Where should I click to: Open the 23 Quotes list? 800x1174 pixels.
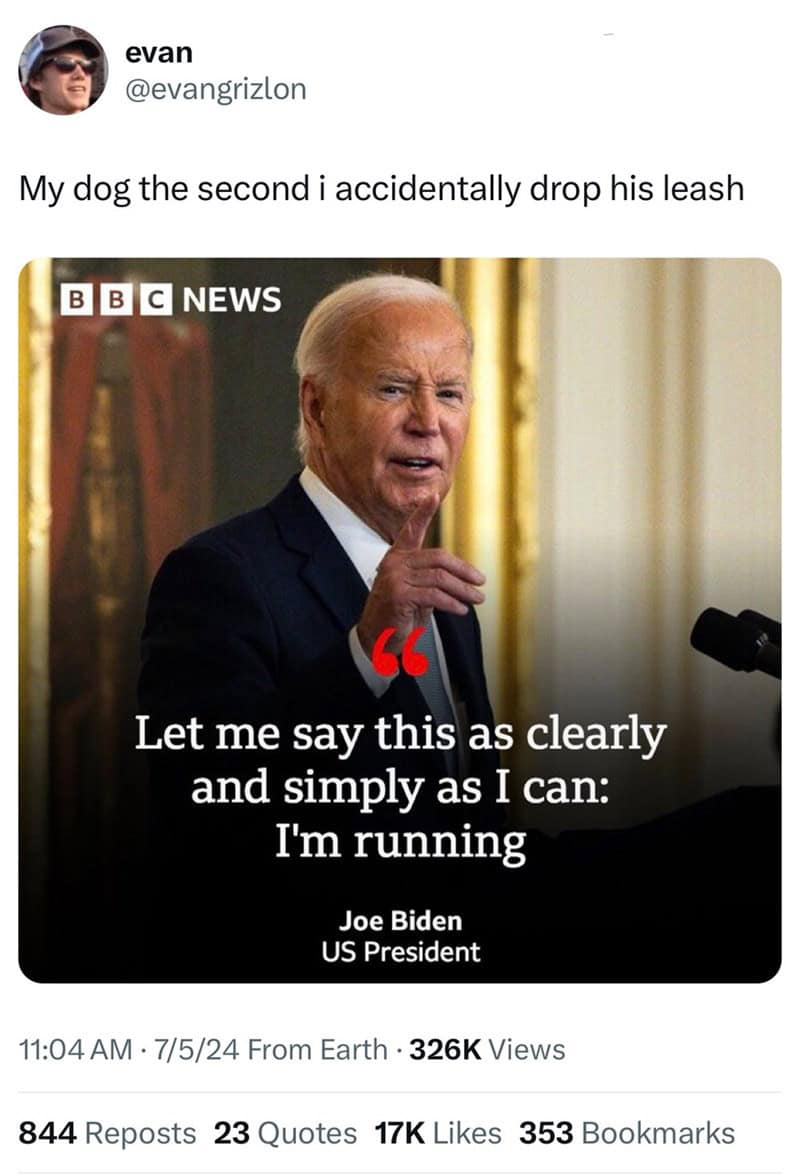click(x=285, y=1133)
